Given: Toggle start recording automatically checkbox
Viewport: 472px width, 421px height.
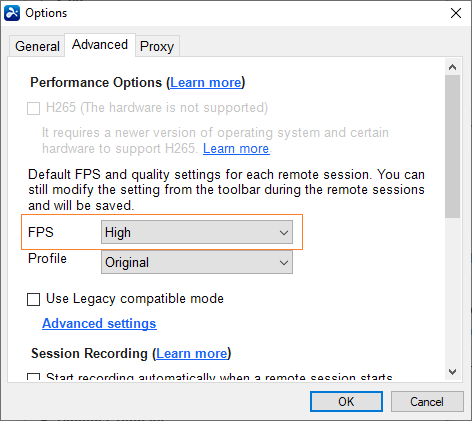Looking at the screenshot, I should pos(33,377).
